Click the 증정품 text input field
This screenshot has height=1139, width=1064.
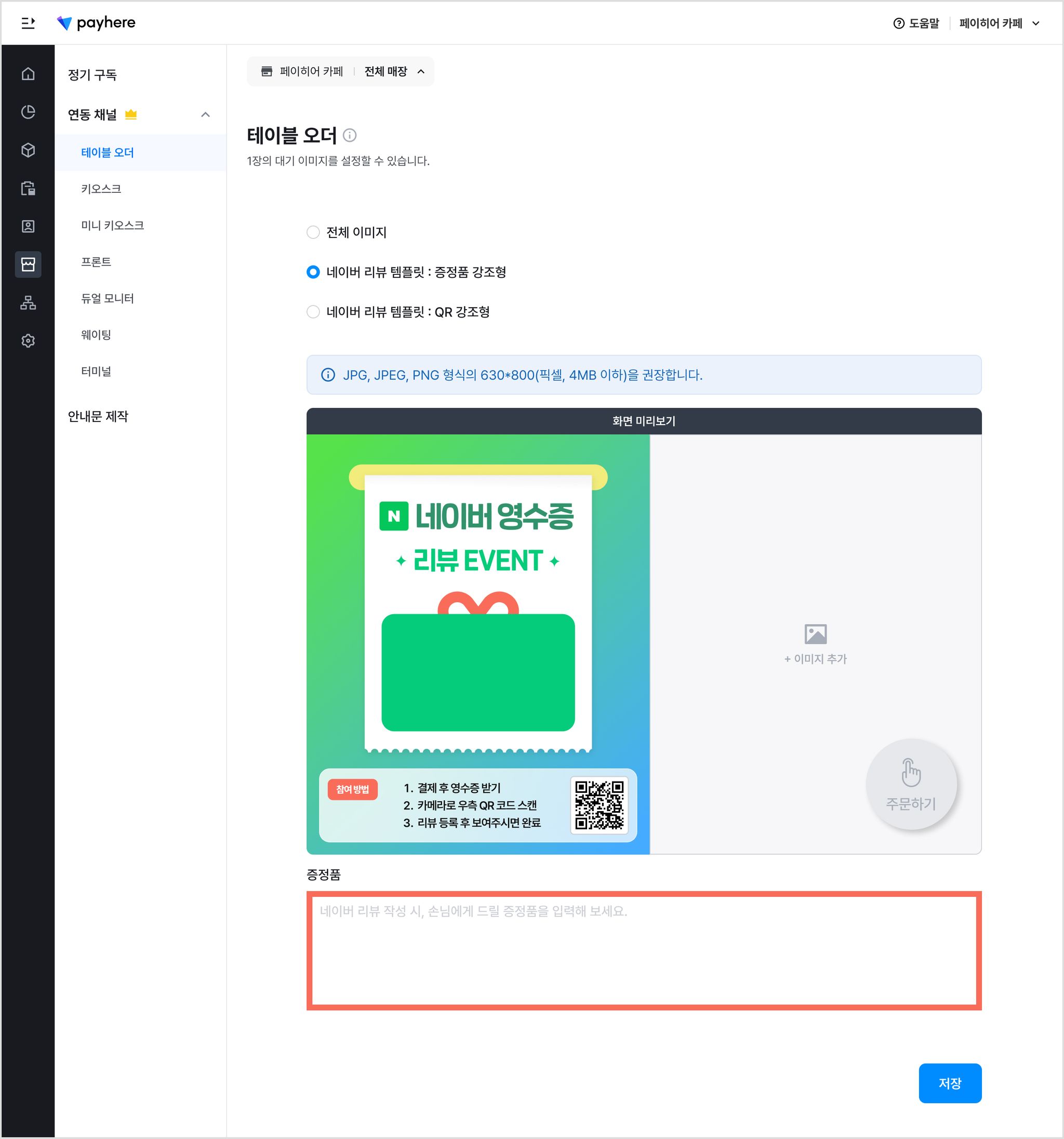[644, 950]
